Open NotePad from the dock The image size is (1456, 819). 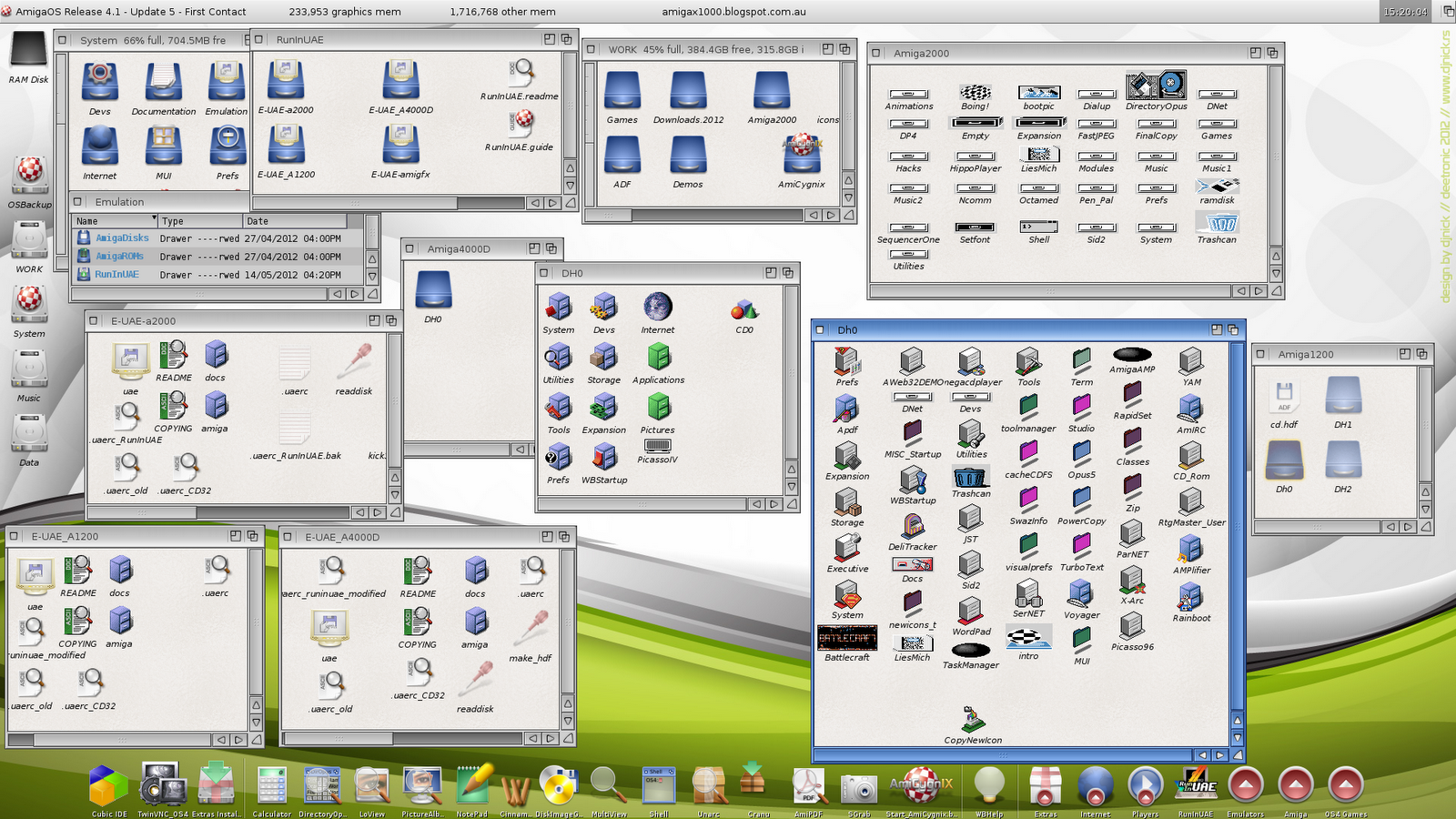point(472,785)
